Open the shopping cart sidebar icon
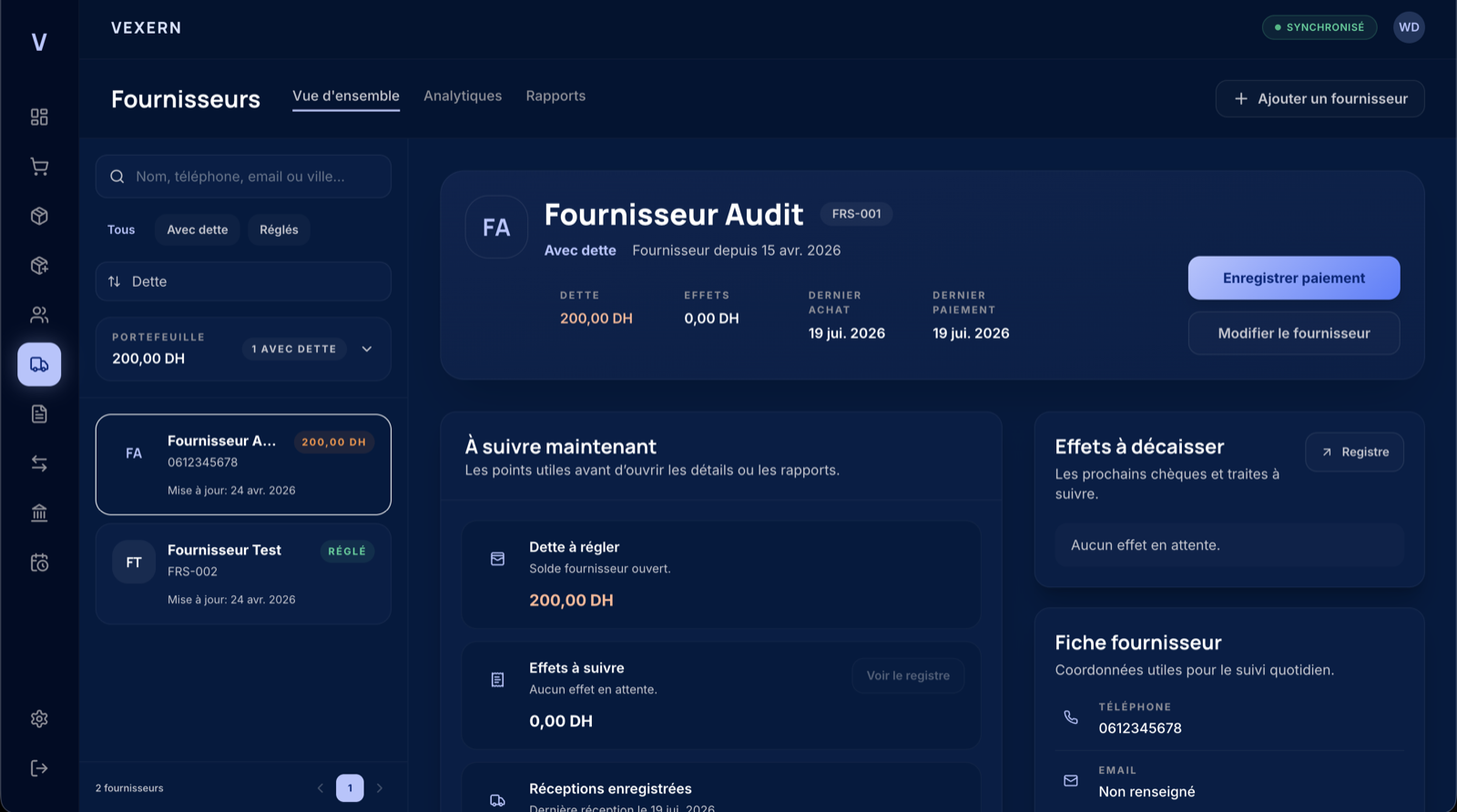This screenshot has width=1457, height=812. (39, 167)
